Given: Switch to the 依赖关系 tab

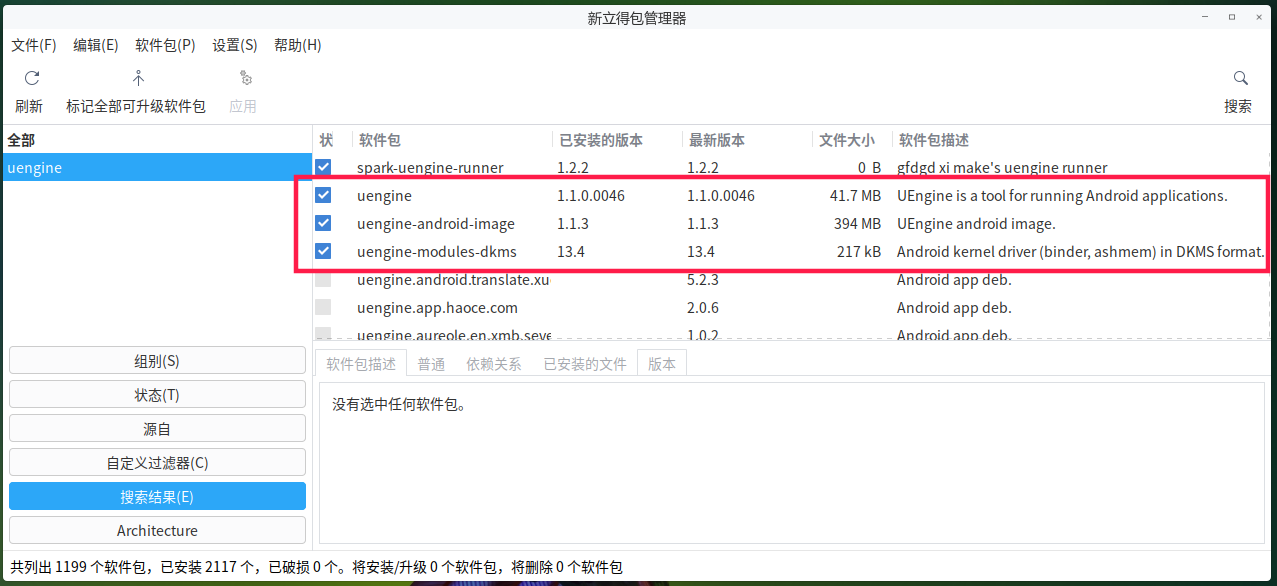Looking at the screenshot, I should coord(494,364).
